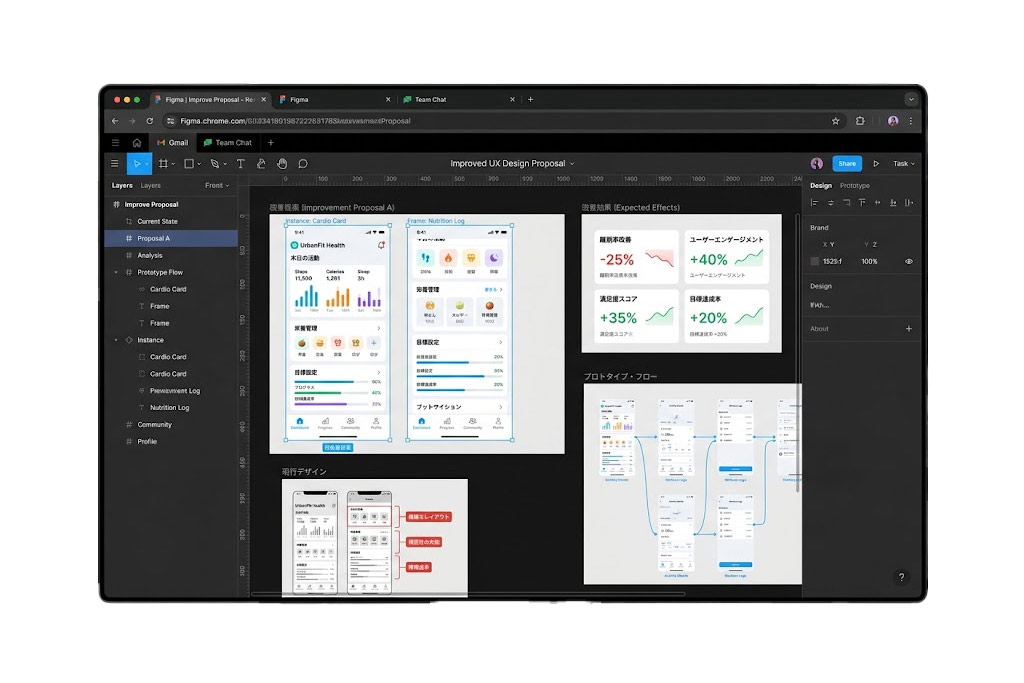Viewport: 1024px width, 683px height.
Task: Open the Team Chat tab beside Gmail
Action: (227, 142)
